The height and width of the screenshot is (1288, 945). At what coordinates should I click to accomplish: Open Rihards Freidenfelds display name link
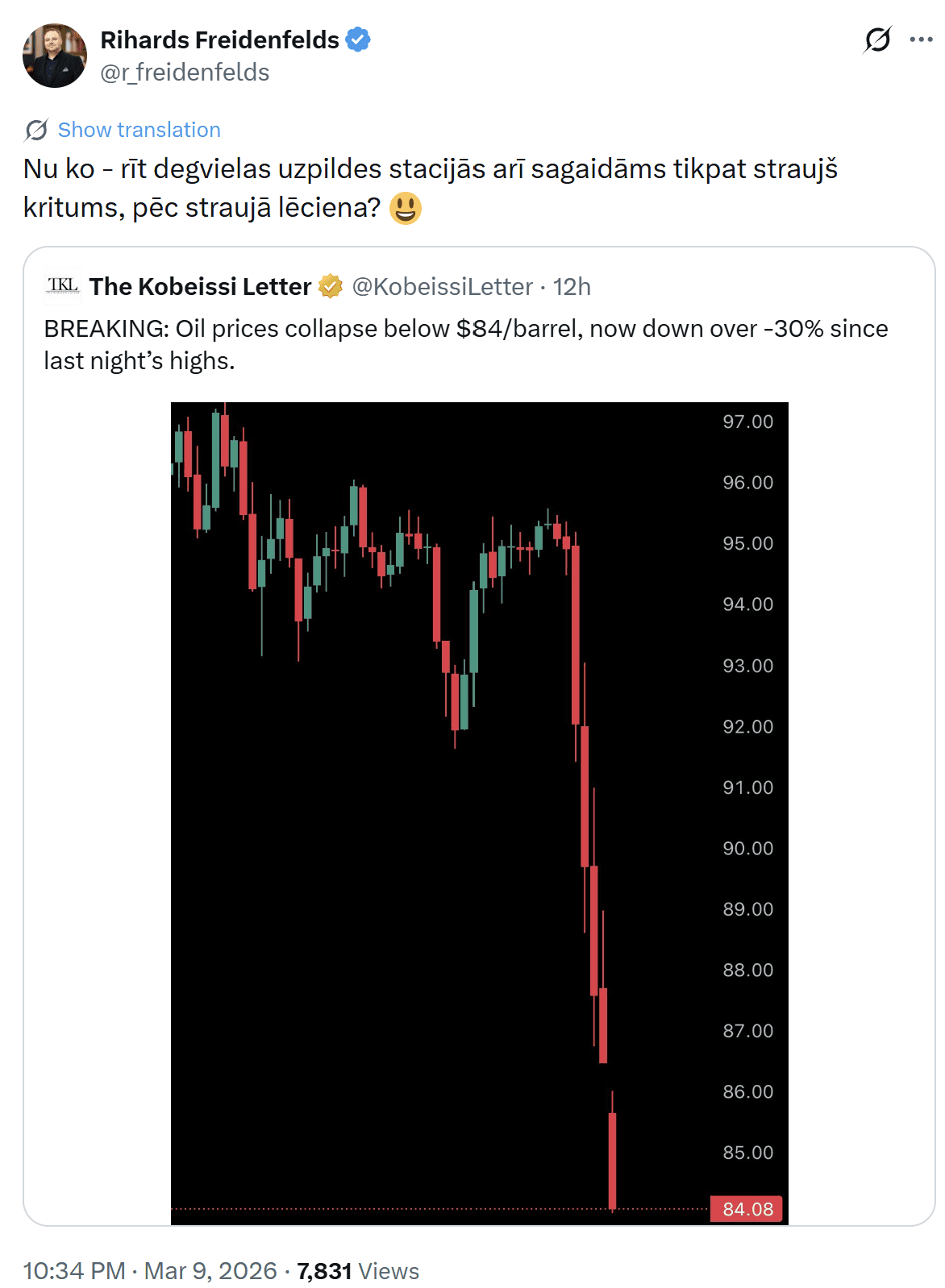[x=219, y=39]
